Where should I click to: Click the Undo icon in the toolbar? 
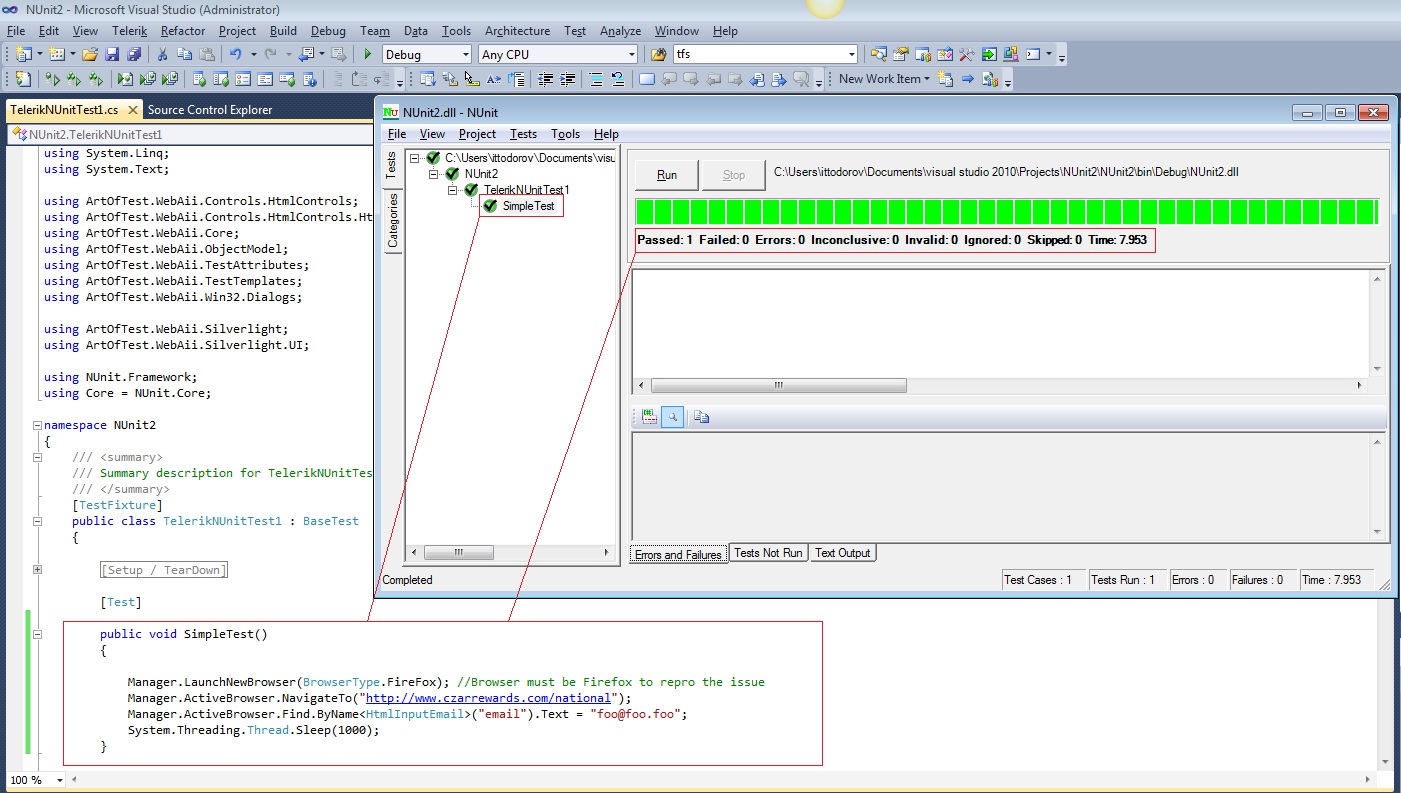235,55
